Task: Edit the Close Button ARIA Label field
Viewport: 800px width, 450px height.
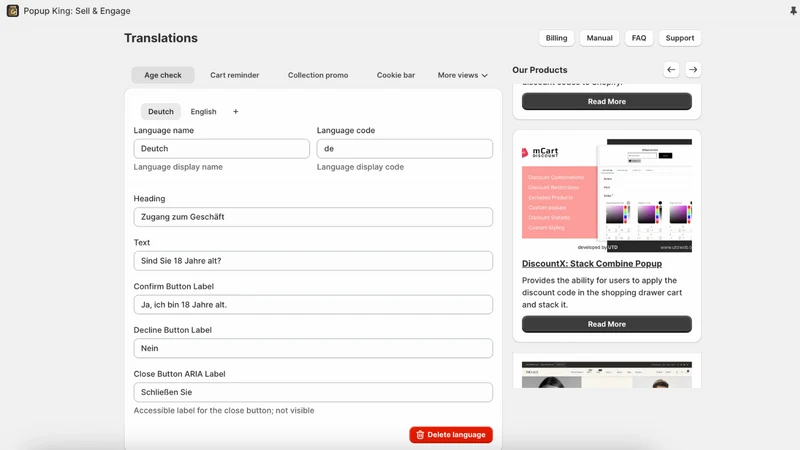Action: (x=313, y=392)
